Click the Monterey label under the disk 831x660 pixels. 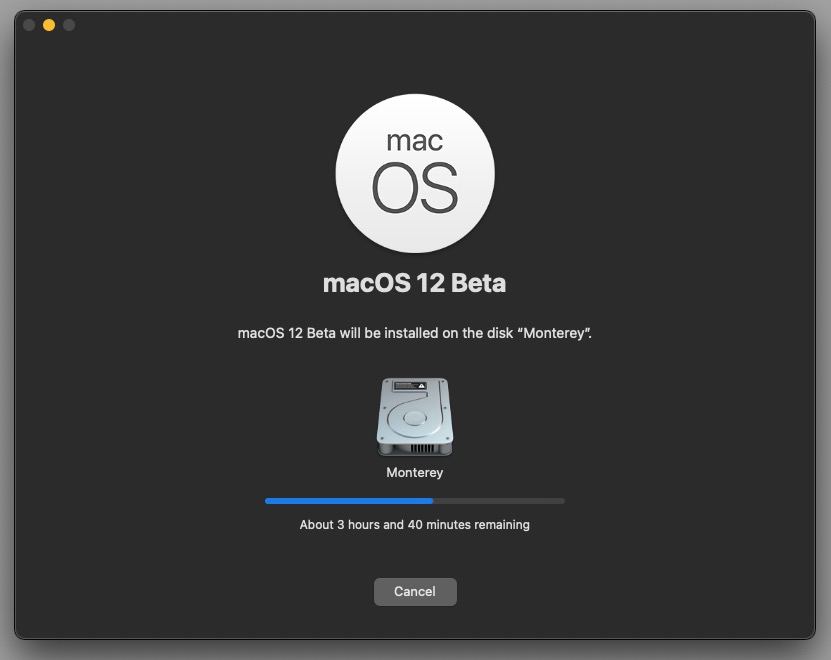415,472
